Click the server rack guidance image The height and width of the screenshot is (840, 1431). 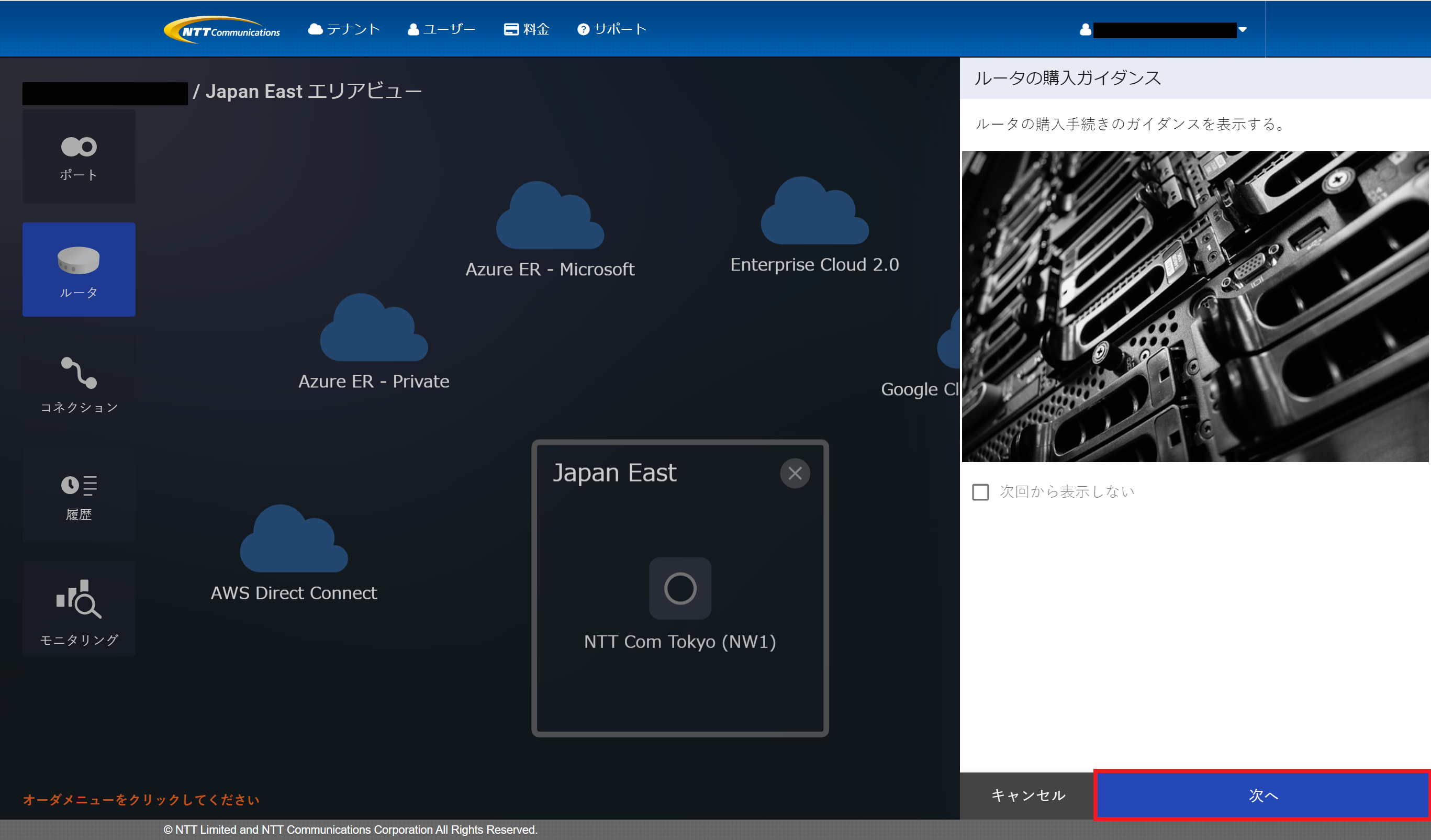(x=1194, y=307)
